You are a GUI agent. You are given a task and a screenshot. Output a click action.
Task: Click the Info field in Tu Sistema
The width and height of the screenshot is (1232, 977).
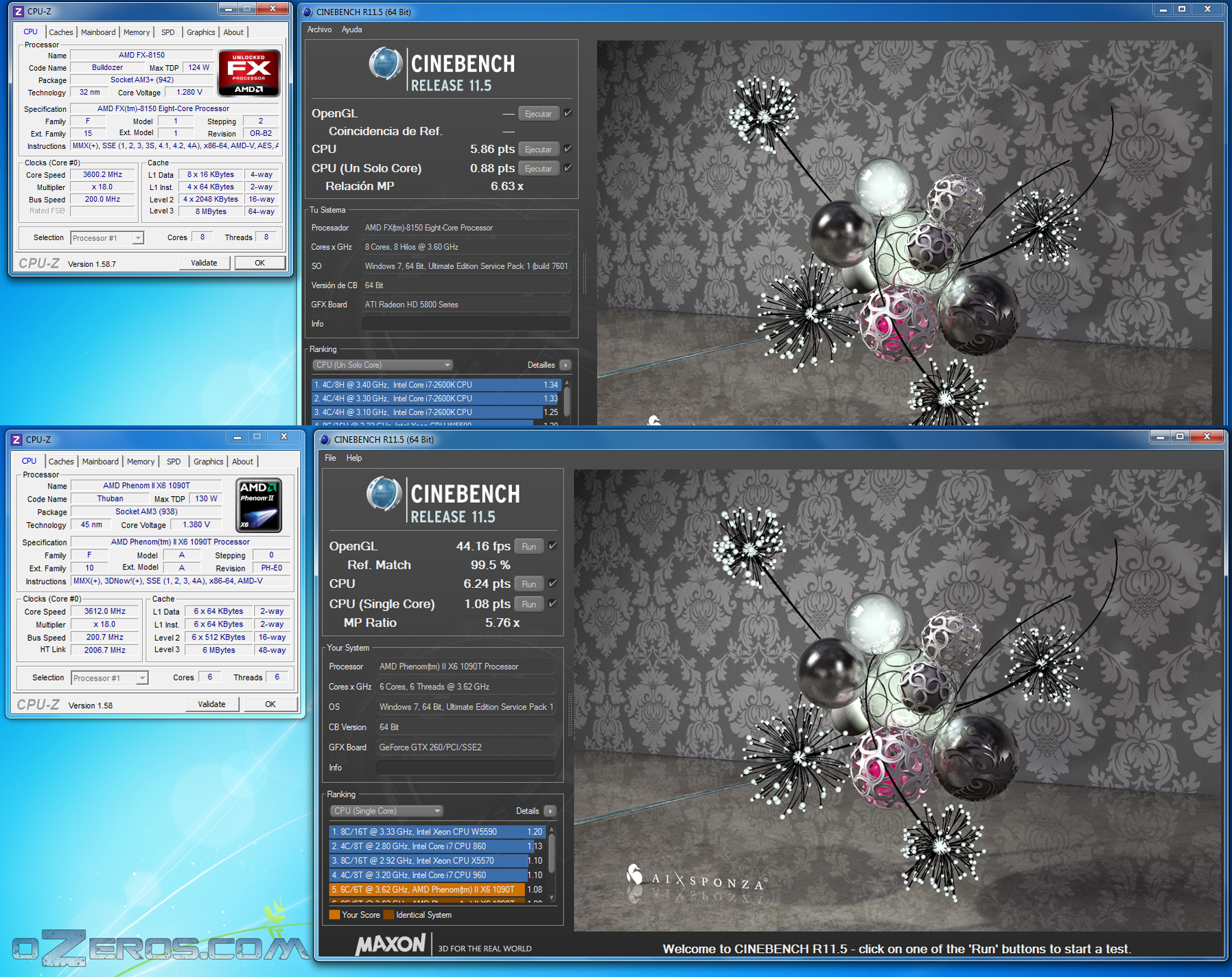point(467,324)
